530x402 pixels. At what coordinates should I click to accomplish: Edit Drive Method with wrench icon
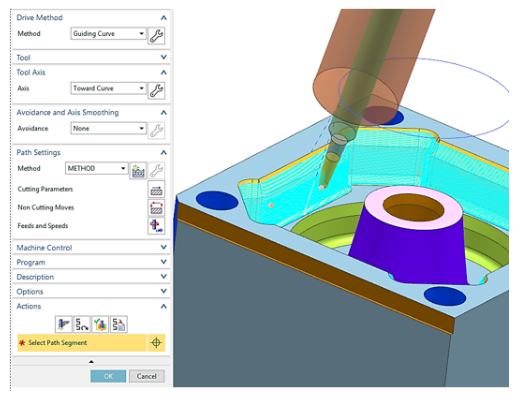click(156, 36)
